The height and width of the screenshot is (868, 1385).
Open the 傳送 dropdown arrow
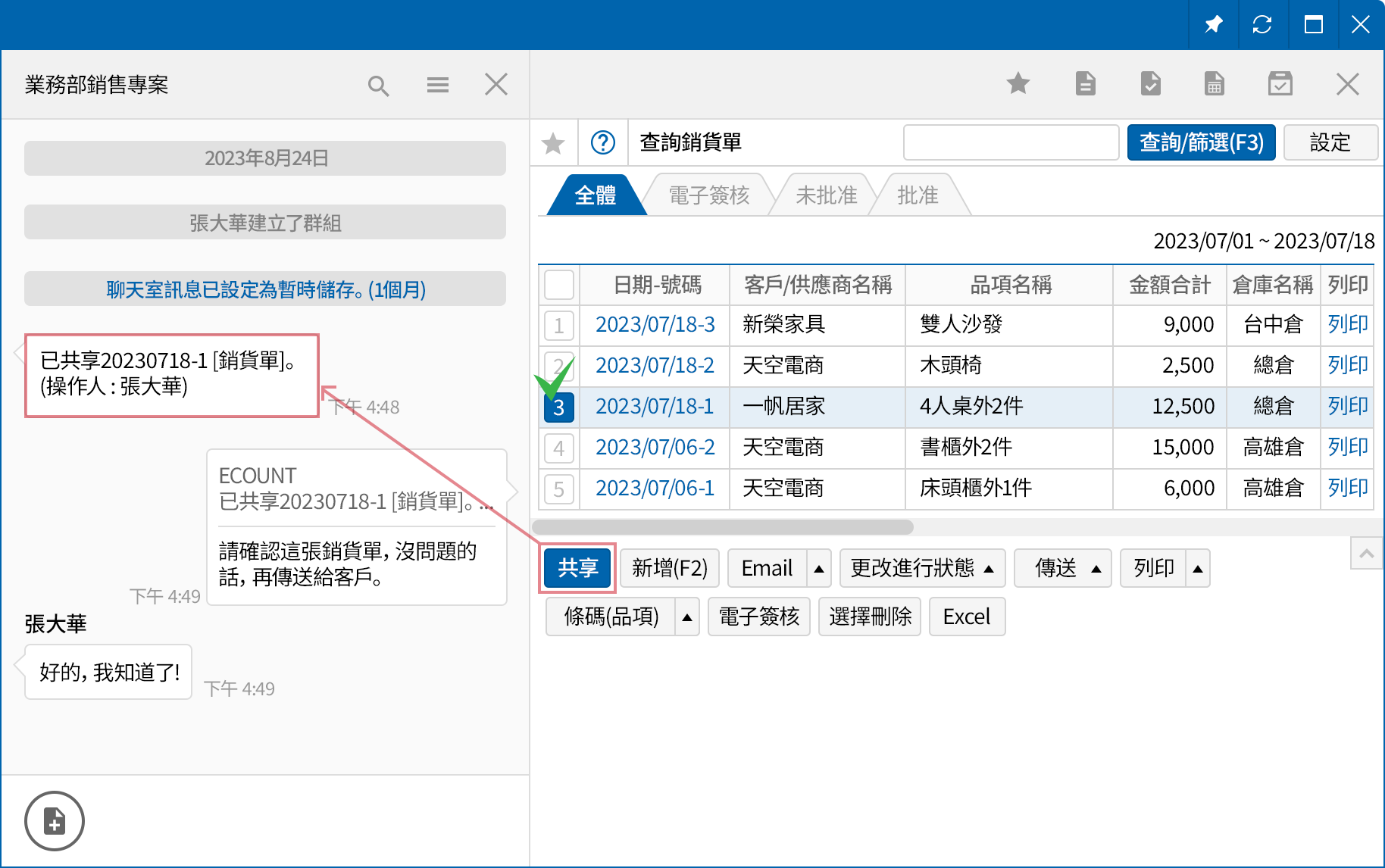point(1096,568)
